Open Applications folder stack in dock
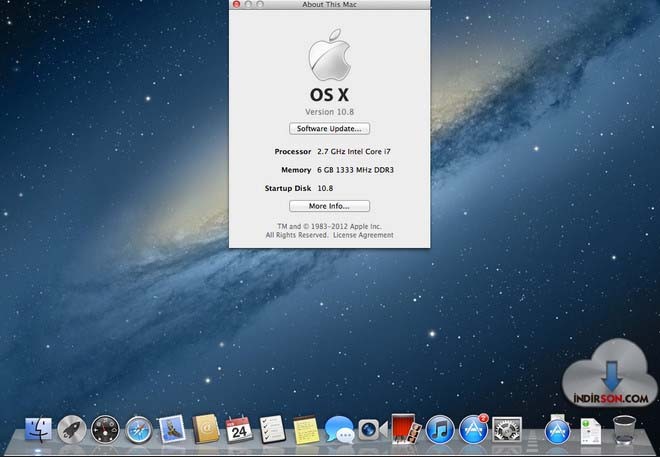660x457 pixels. tap(557, 430)
